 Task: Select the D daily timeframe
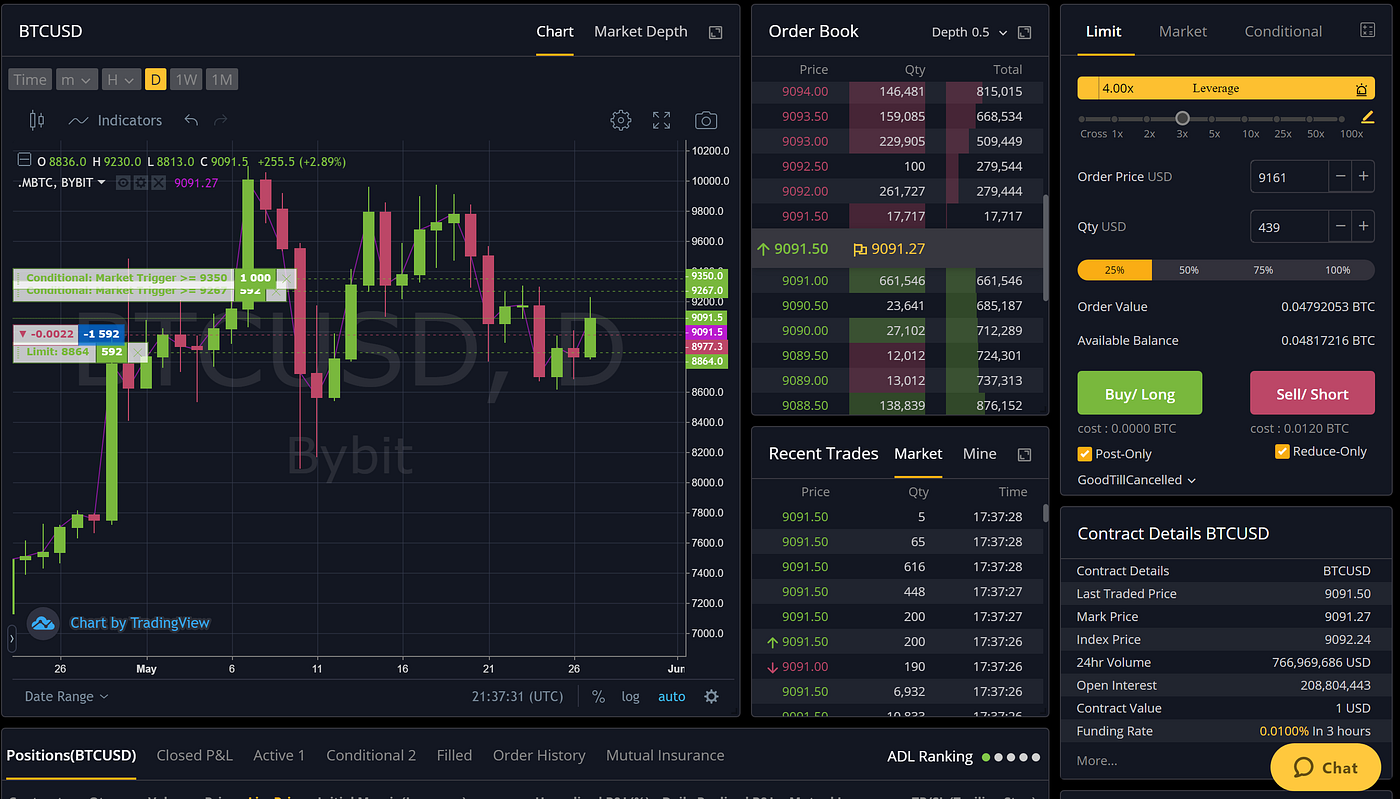pos(155,80)
